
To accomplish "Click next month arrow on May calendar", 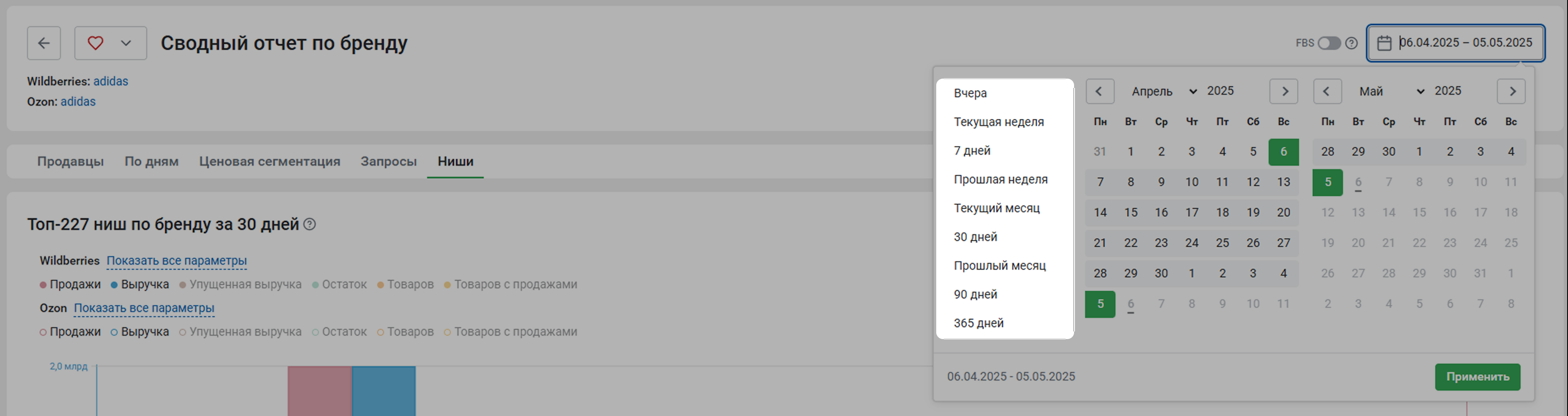I will tap(1511, 91).
